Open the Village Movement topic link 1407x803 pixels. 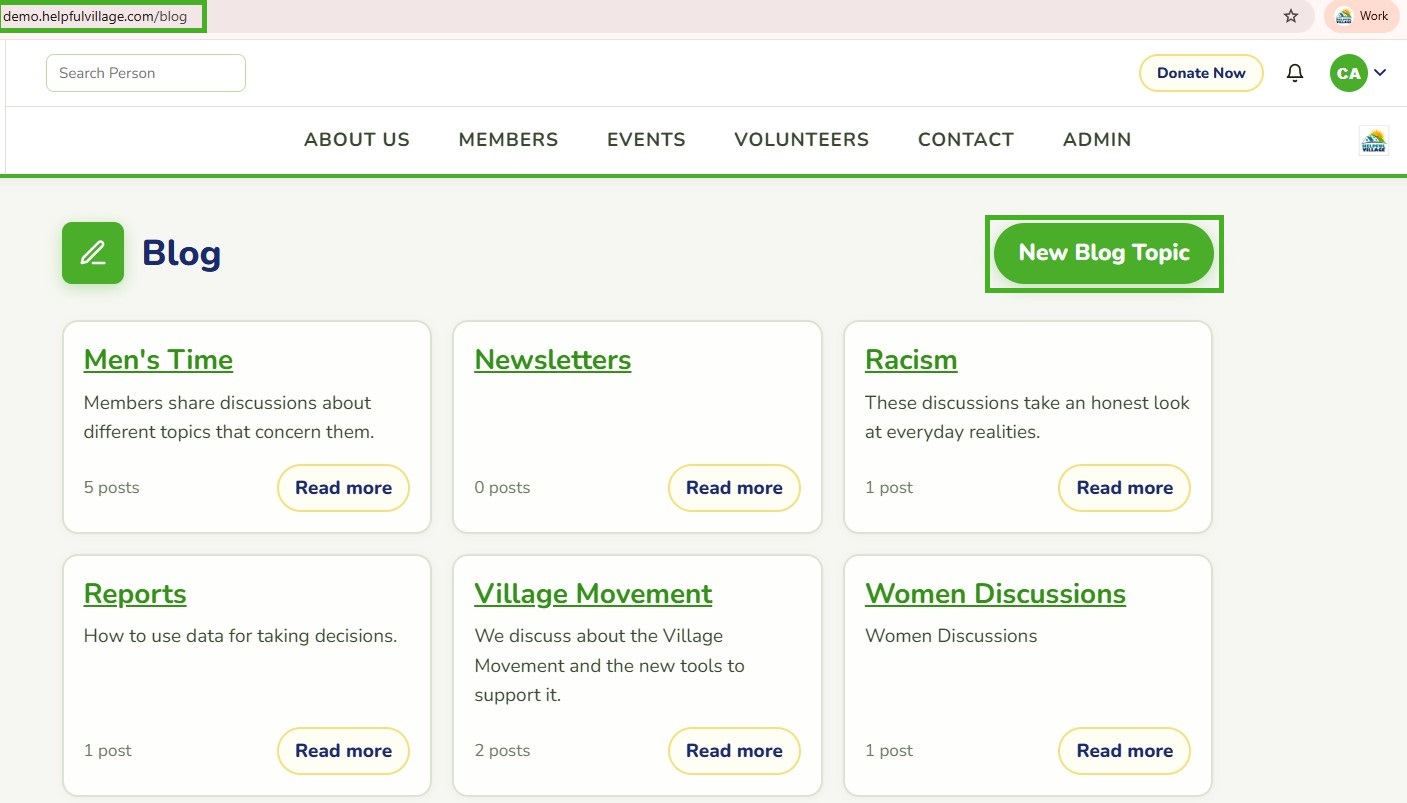pos(593,594)
